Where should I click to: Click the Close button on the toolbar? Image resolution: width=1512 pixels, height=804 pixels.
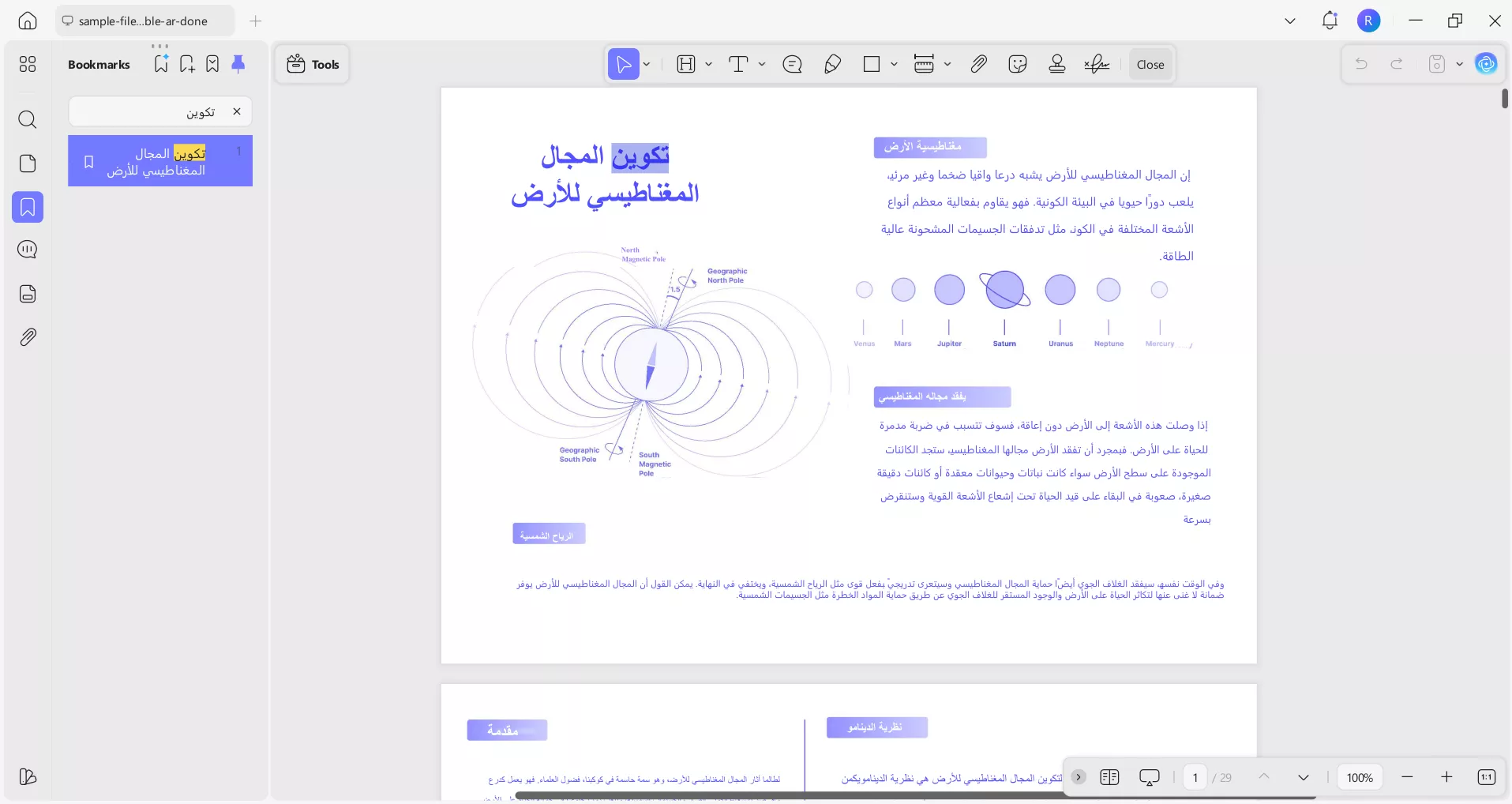1150,64
